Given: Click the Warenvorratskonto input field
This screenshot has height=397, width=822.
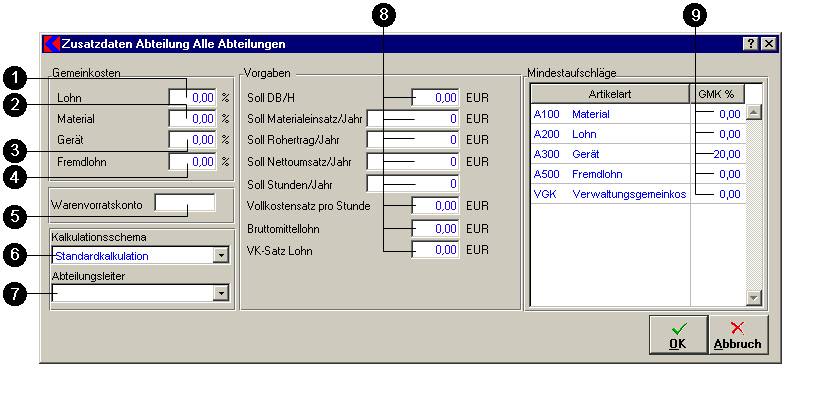Looking at the screenshot, I should (185, 203).
